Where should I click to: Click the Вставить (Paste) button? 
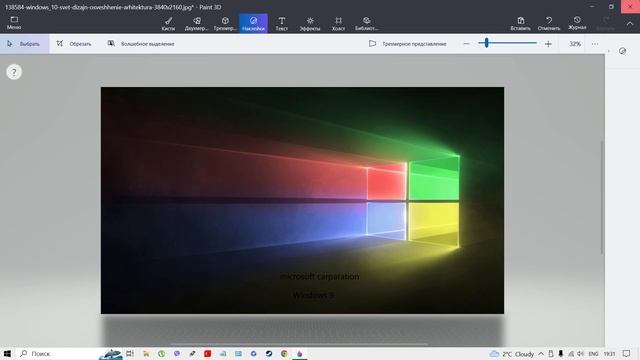coord(520,24)
